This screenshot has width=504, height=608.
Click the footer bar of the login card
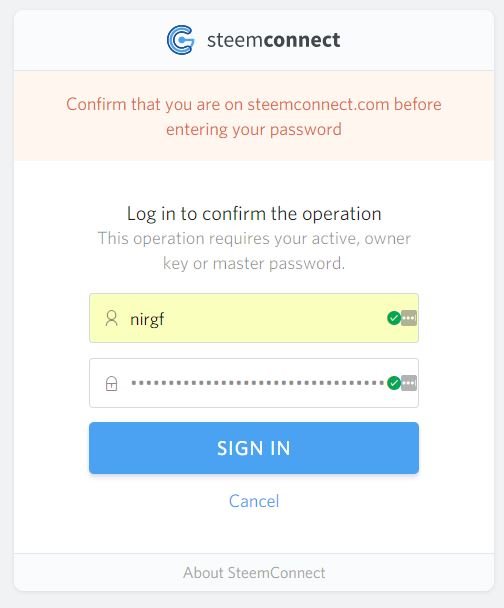click(254, 572)
